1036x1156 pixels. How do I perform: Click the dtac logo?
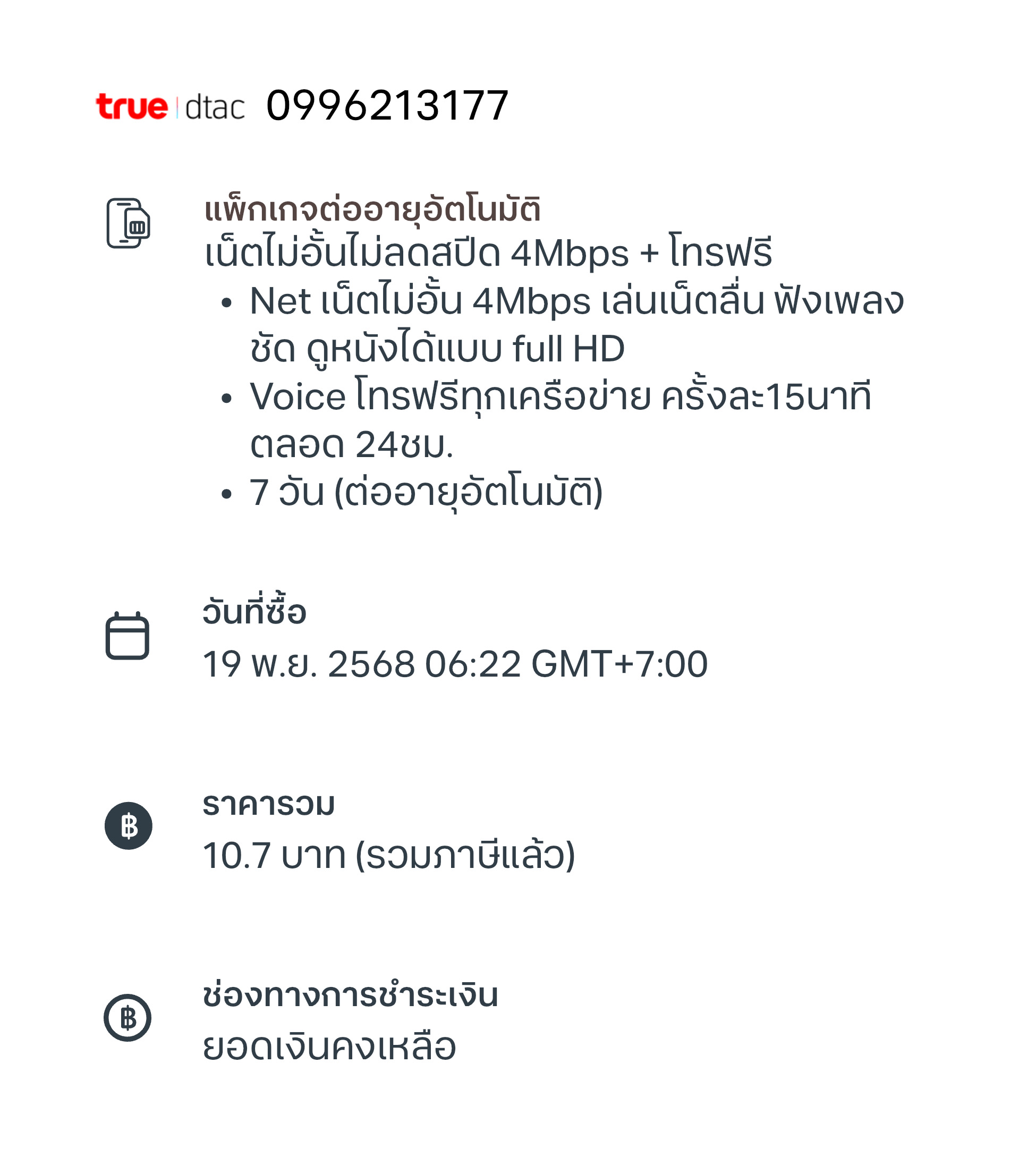pyautogui.click(x=215, y=106)
